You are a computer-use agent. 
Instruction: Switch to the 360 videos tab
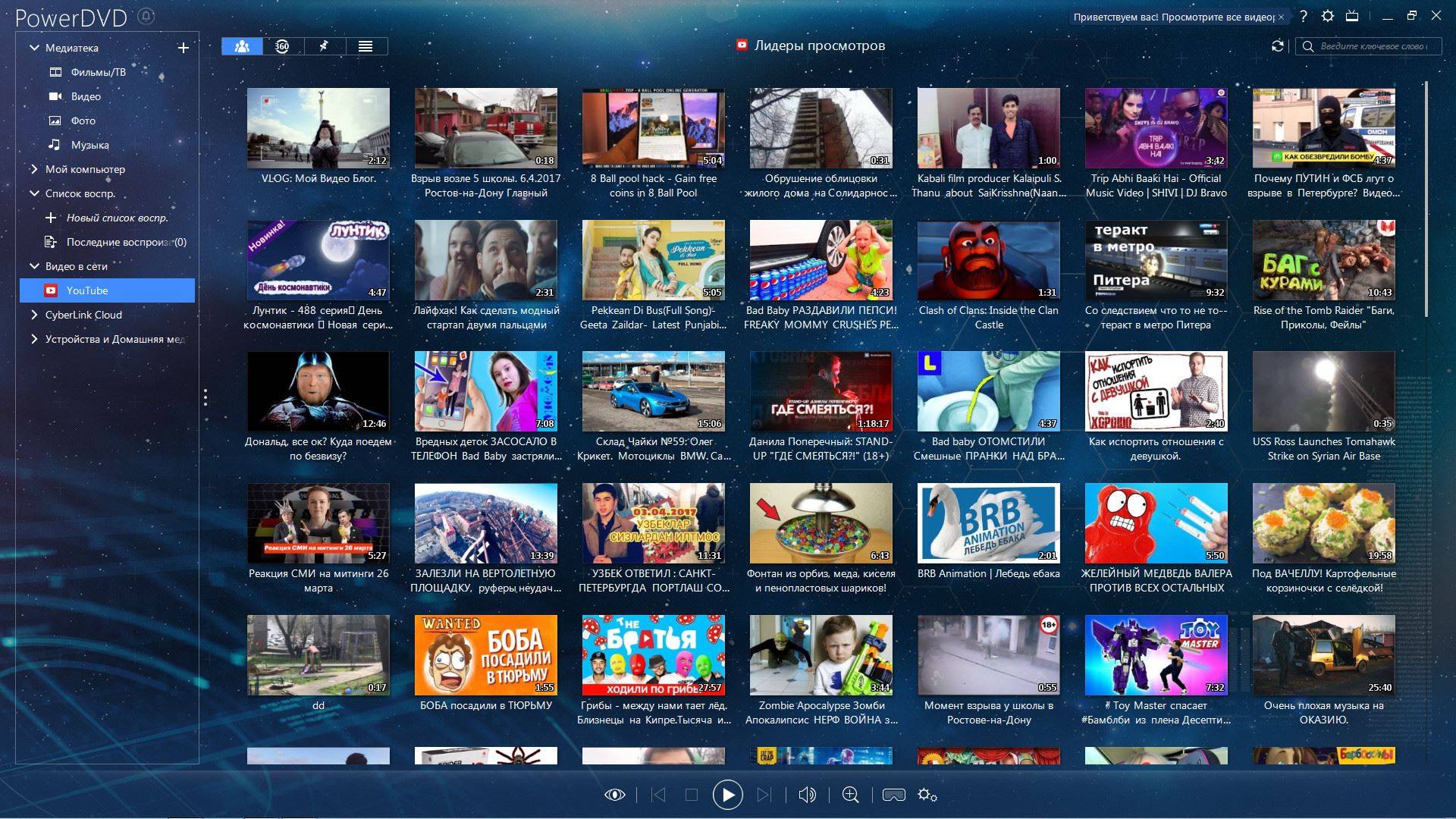tap(282, 46)
